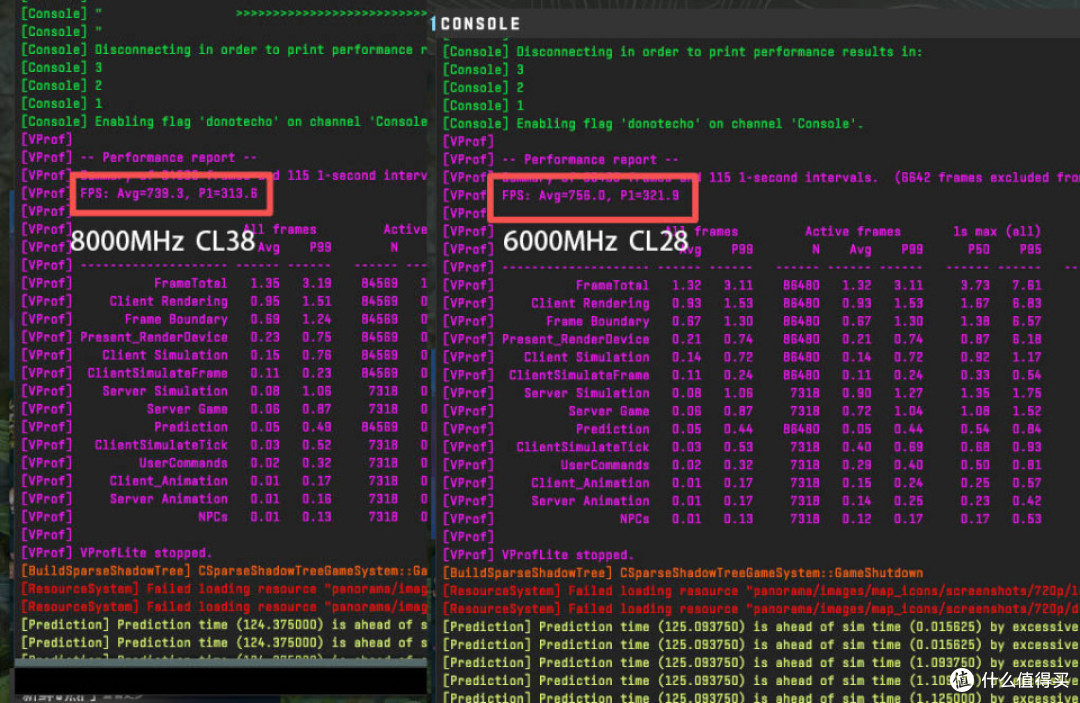This screenshot has width=1080, height=703.
Task: Click the FrameTotal row with Avg 1.35
Action: [x=225, y=283]
